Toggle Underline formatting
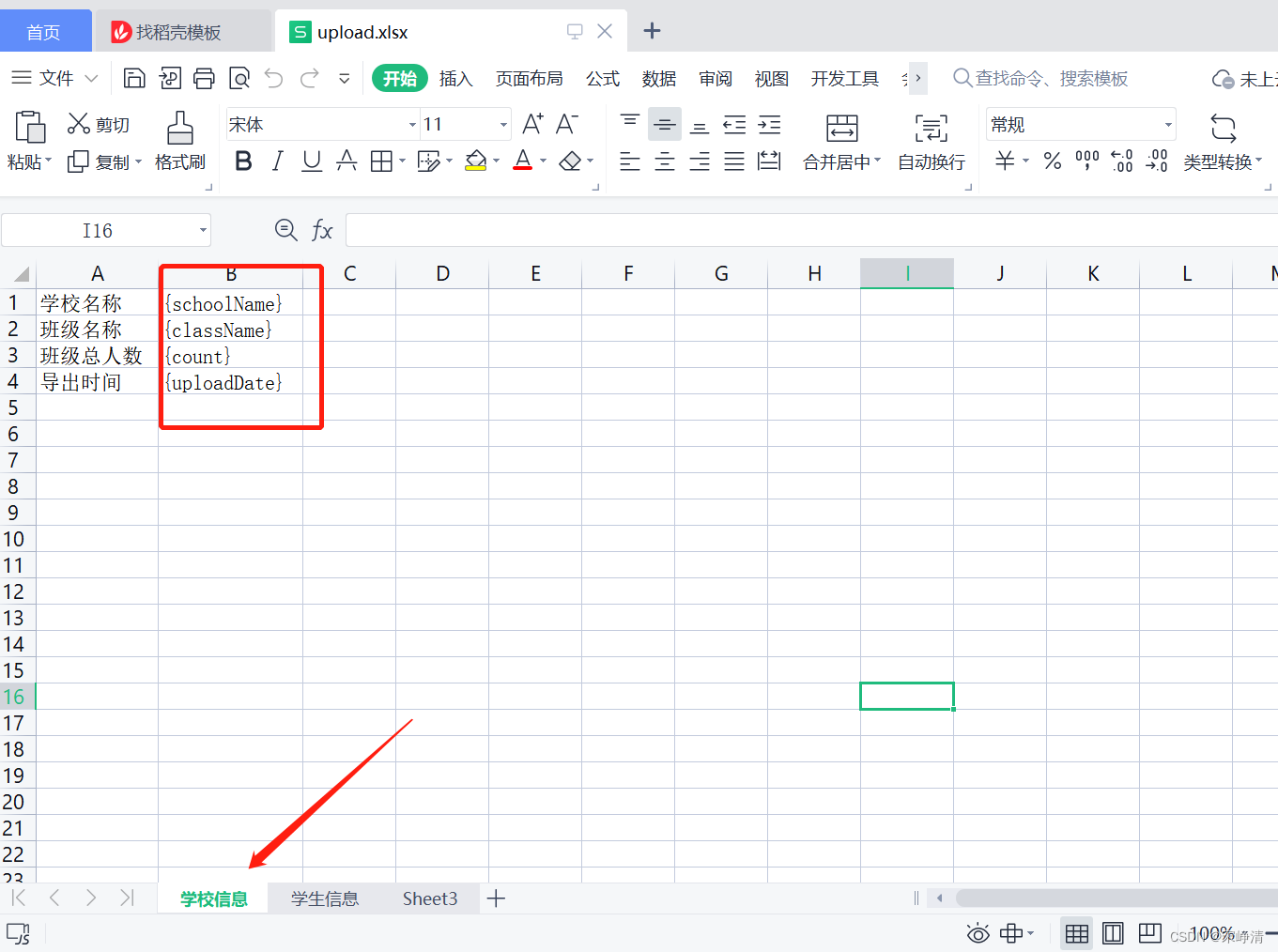This screenshot has width=1278, height=952. click(x=312, y=161)
